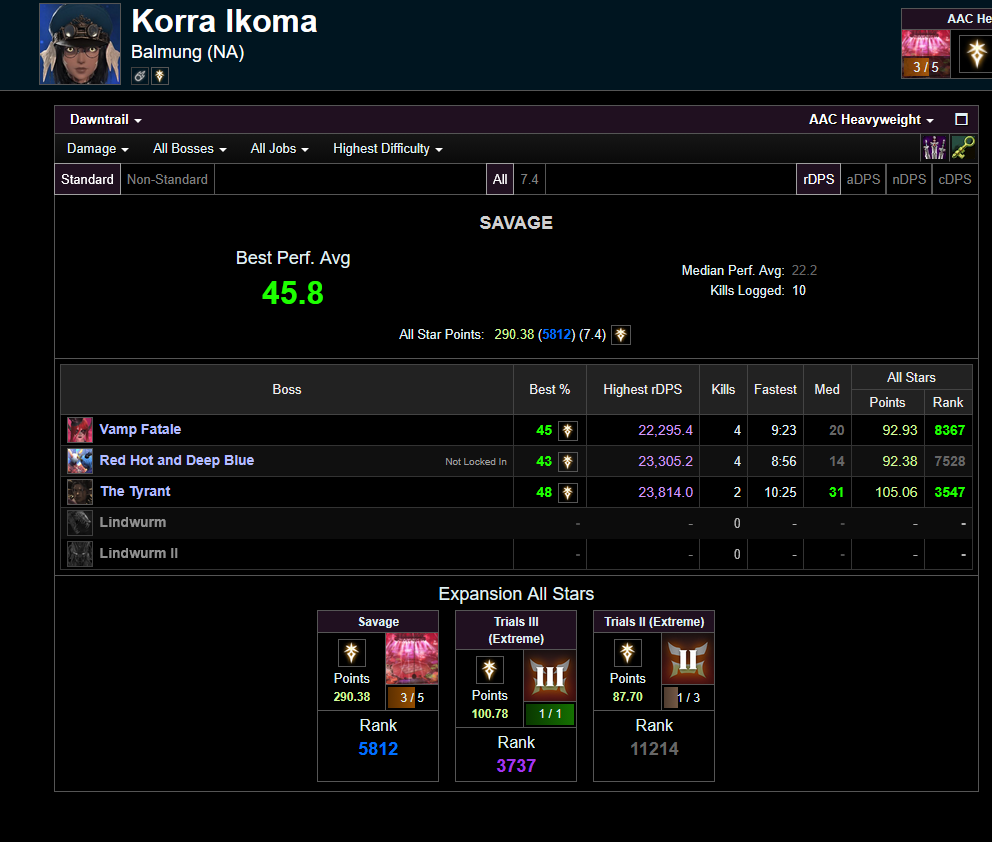Switch to the Standard tab

(x=87, y=180)
